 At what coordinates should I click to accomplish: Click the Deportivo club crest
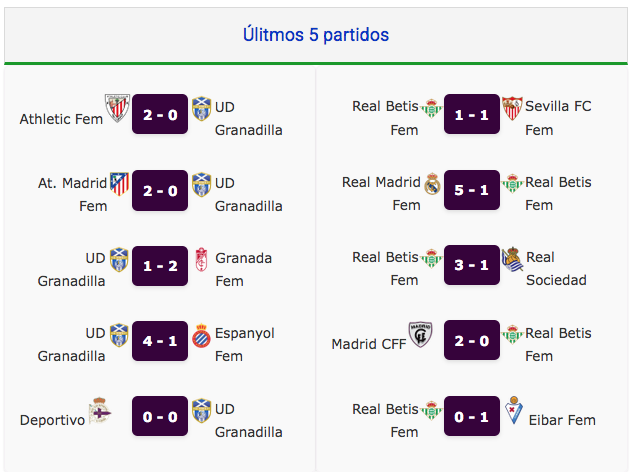100,410
